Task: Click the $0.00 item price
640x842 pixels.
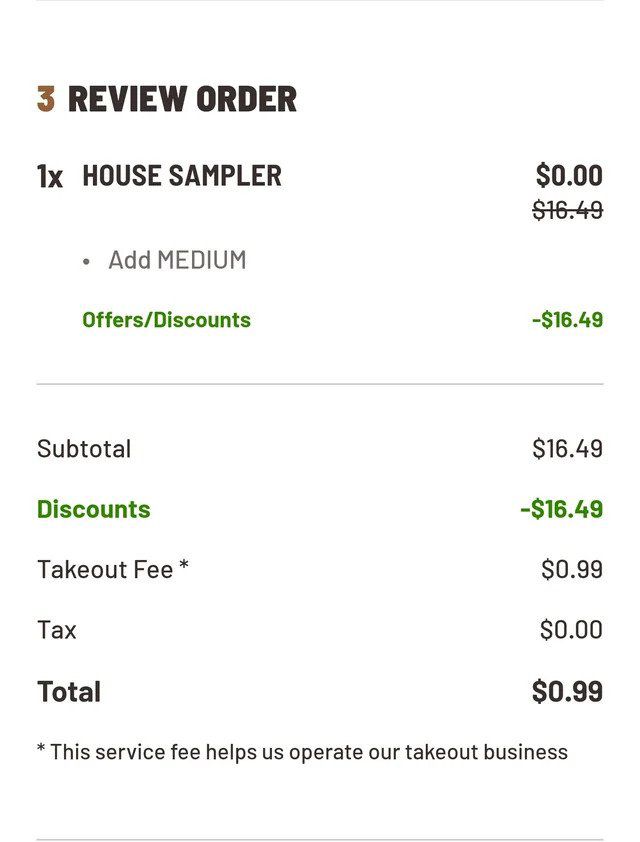Action: (569, 175)
